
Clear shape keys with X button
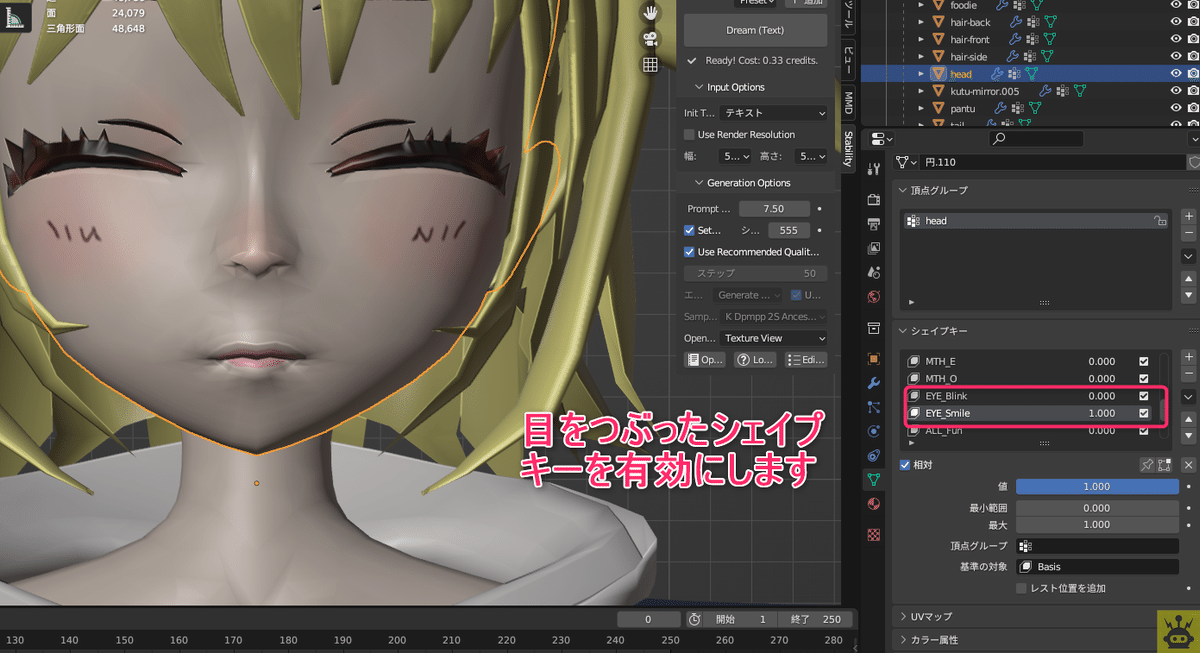tap(1189, 465)
